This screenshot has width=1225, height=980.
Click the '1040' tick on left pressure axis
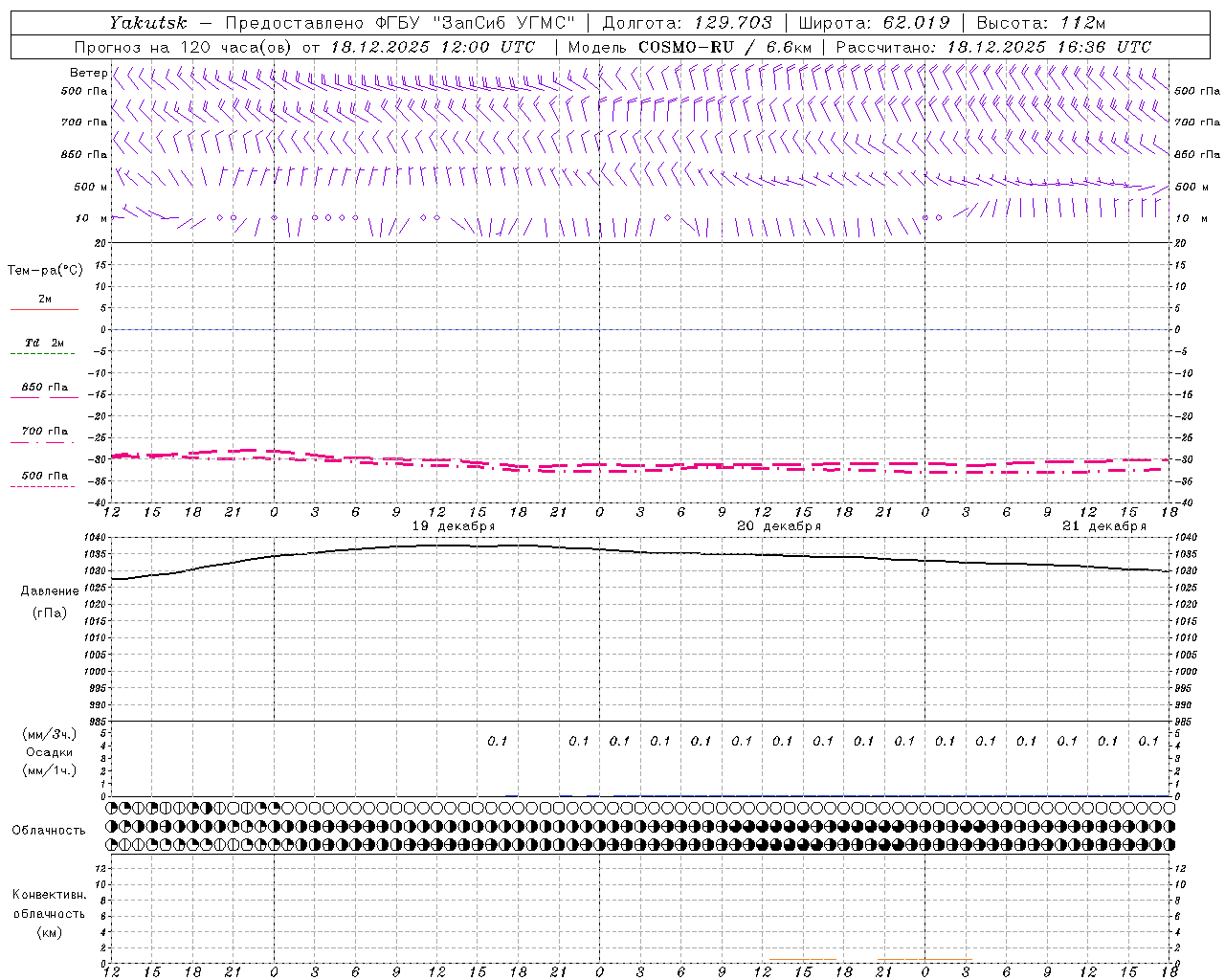click(x=97, y=538)
